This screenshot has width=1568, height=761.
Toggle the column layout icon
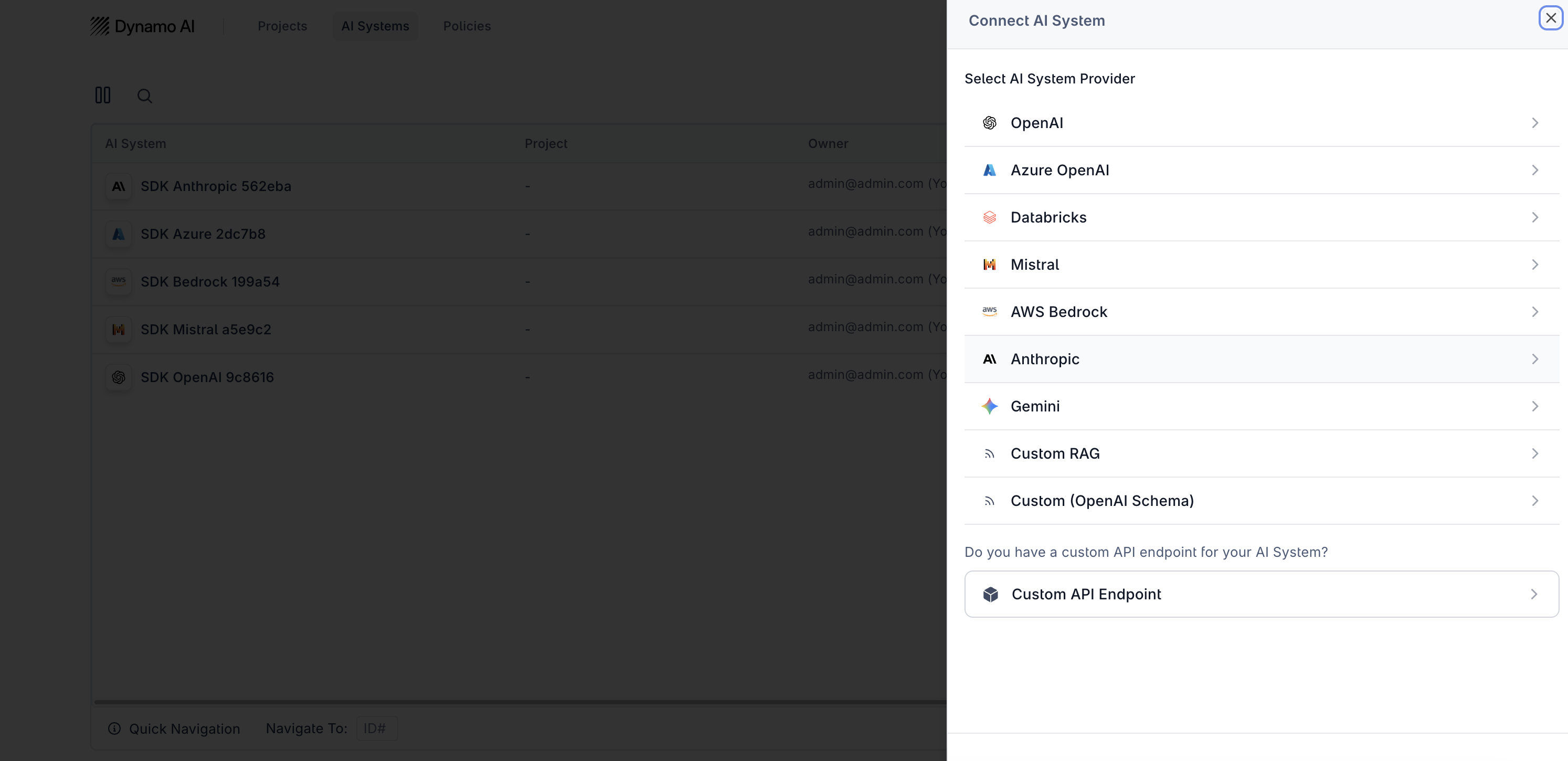click(x=103, y=95)
